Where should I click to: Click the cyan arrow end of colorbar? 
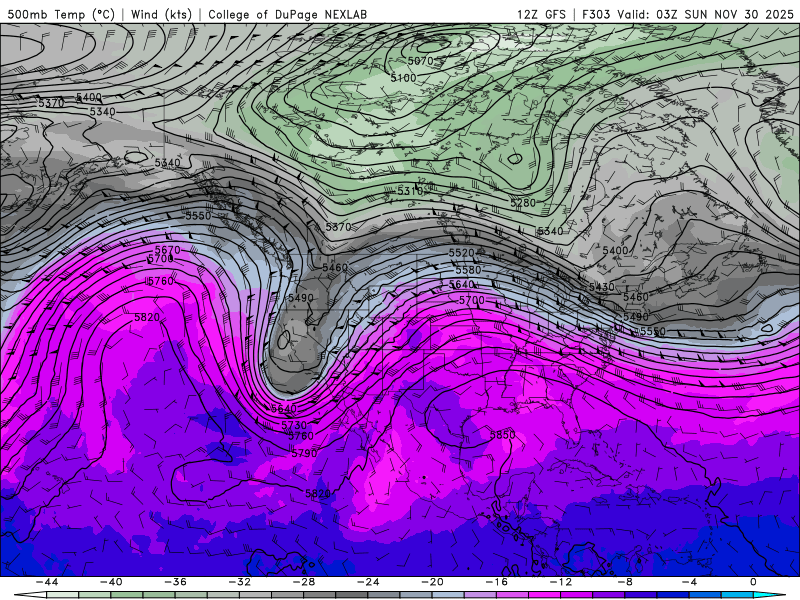coord(769,595)
